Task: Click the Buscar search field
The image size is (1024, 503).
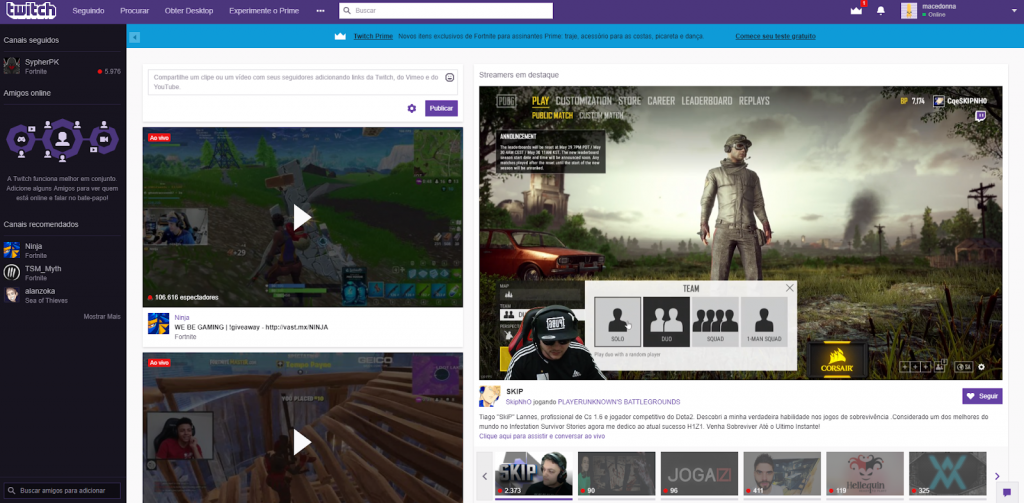Action: click(446, 11)
